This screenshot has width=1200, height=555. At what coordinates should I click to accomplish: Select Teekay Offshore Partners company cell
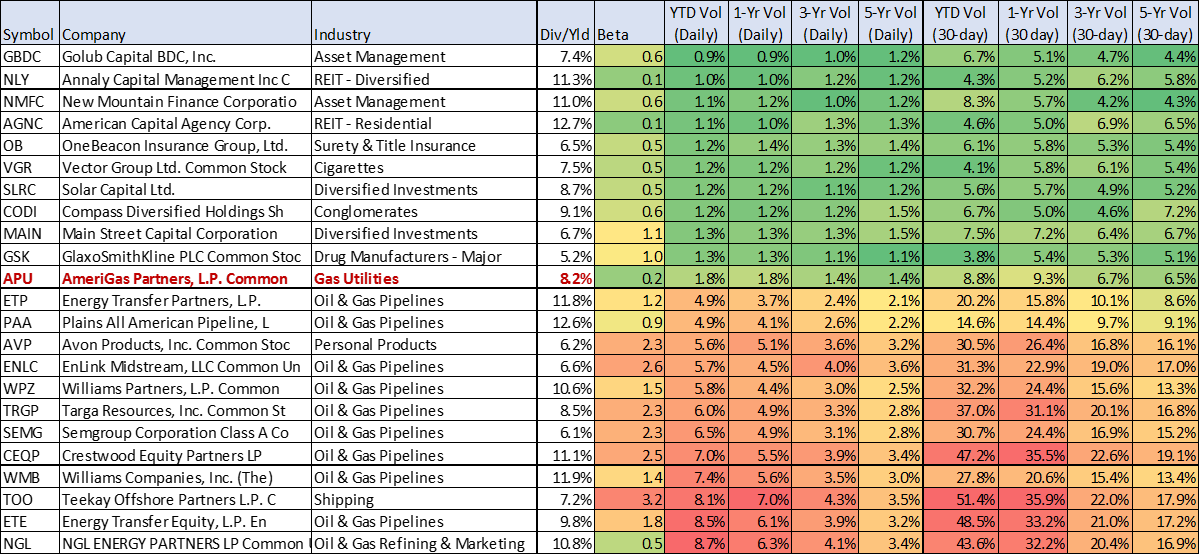[185, 500]
